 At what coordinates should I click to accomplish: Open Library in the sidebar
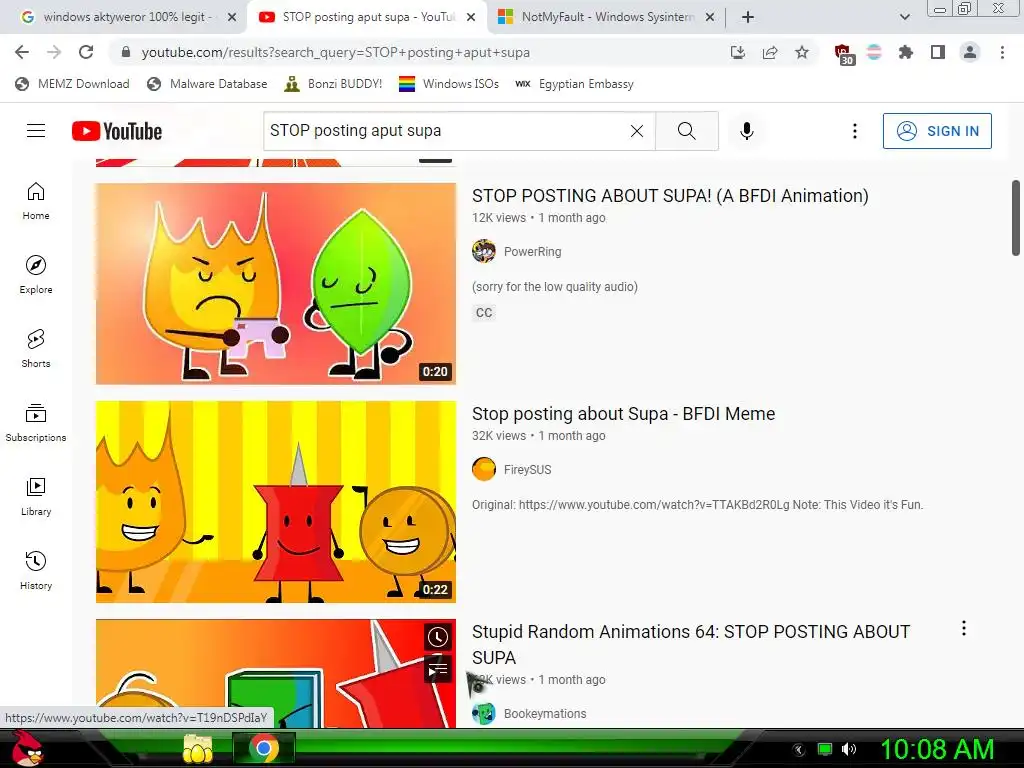36,497
